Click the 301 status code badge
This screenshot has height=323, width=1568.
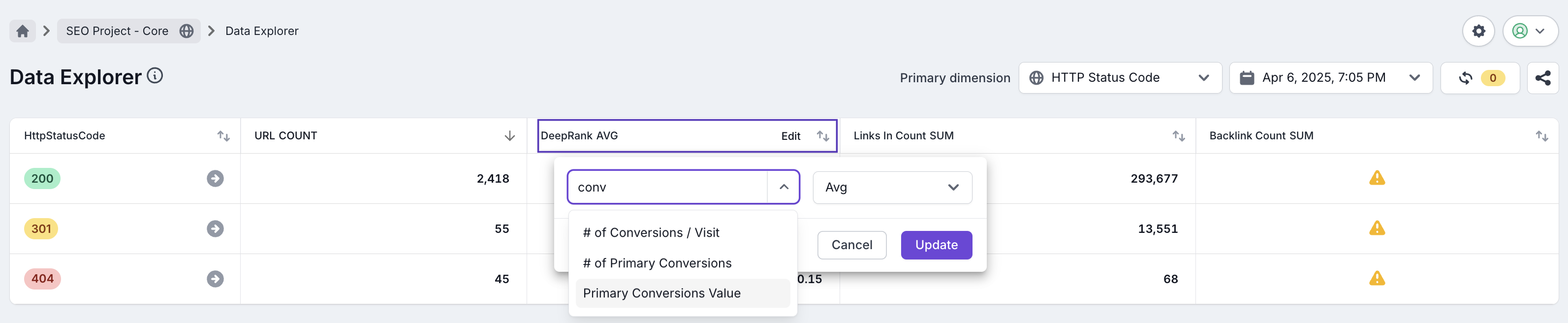[x=41, y=228]
